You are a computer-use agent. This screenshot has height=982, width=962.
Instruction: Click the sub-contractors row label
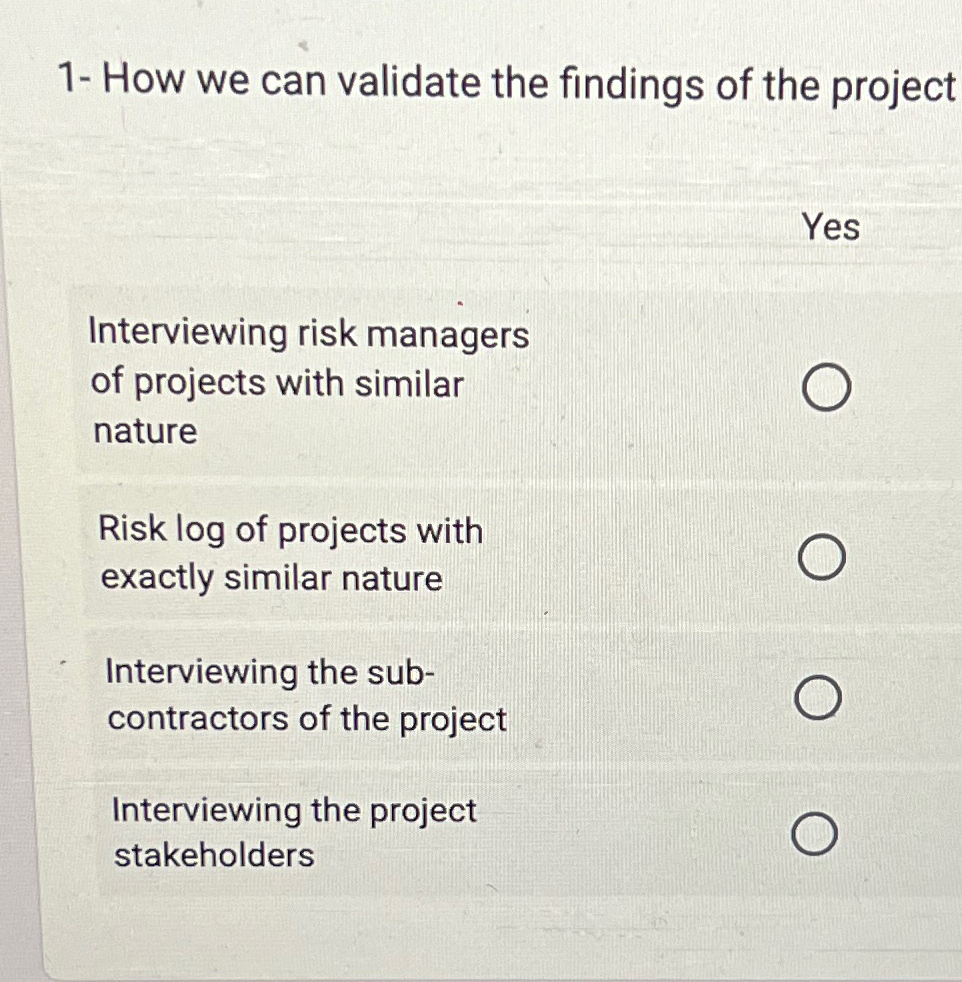[x=303, y=695]
